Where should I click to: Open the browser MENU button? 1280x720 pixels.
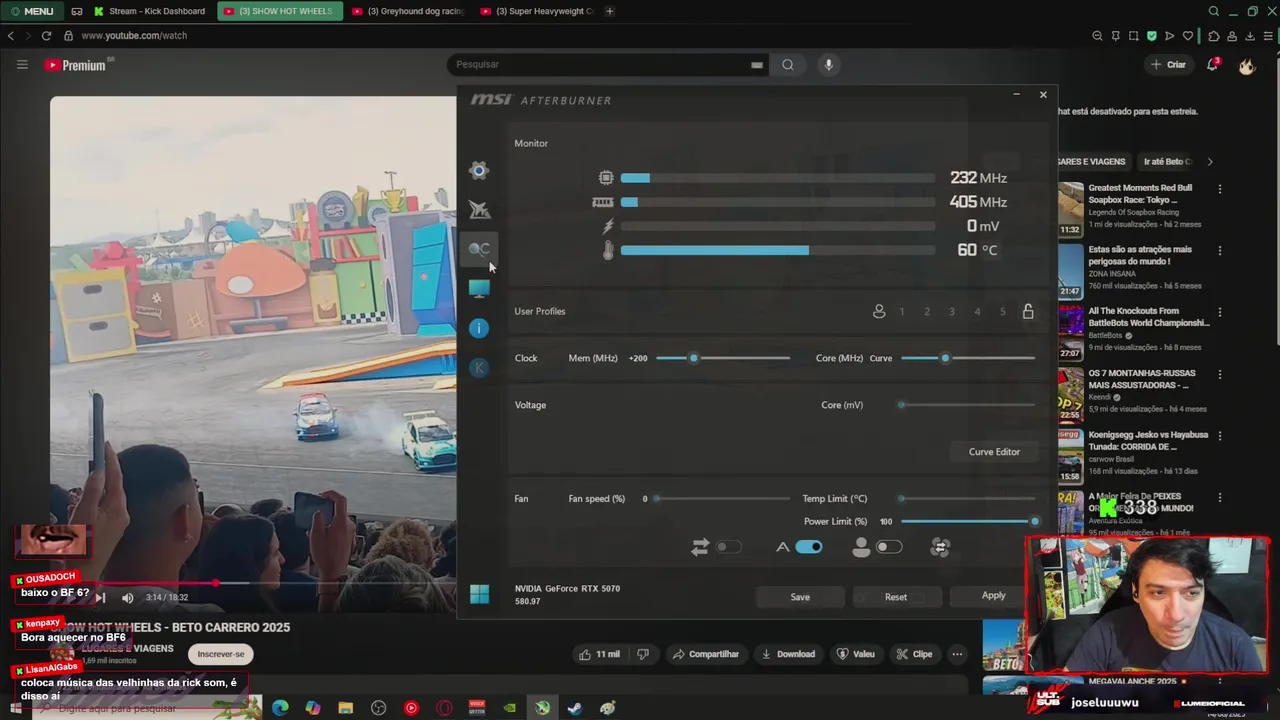32,11
